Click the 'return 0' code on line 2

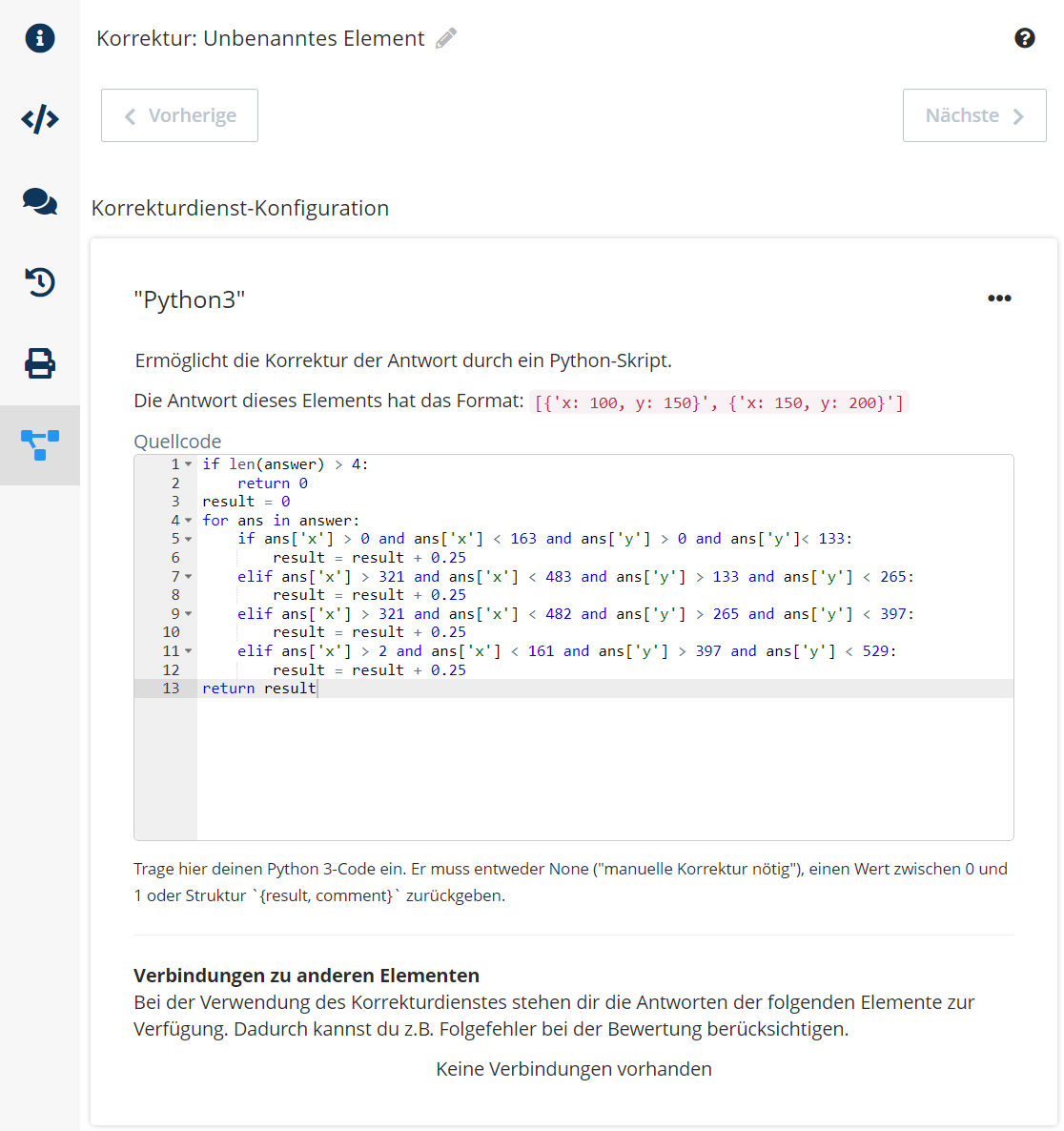(x=273, y=483)
